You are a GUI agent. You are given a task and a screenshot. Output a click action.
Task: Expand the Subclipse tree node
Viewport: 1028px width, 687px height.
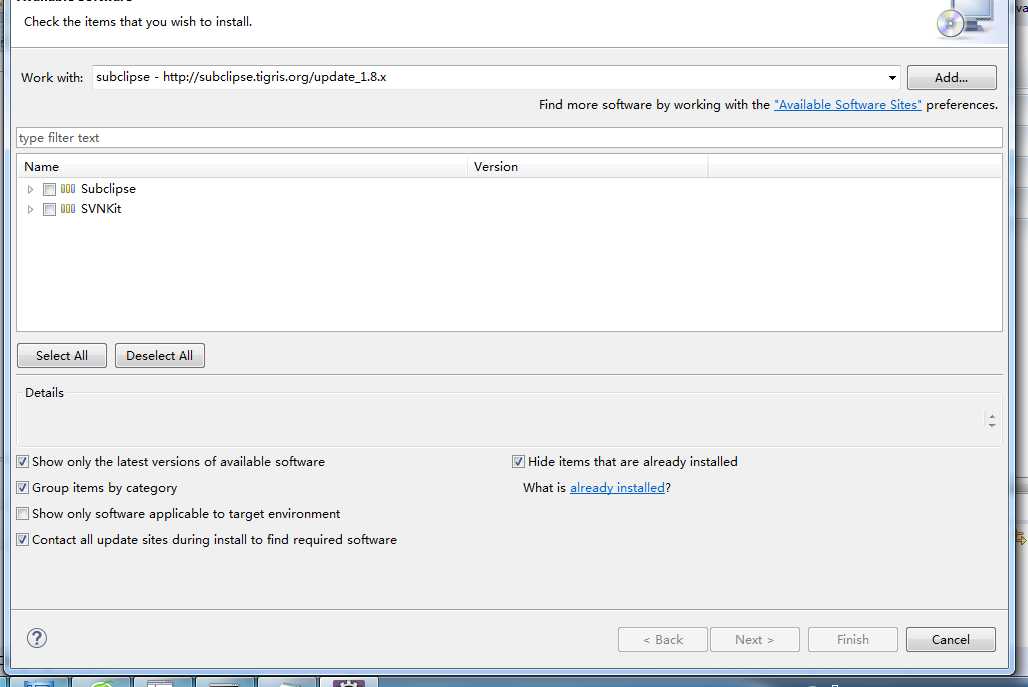(x=30, y=189)
